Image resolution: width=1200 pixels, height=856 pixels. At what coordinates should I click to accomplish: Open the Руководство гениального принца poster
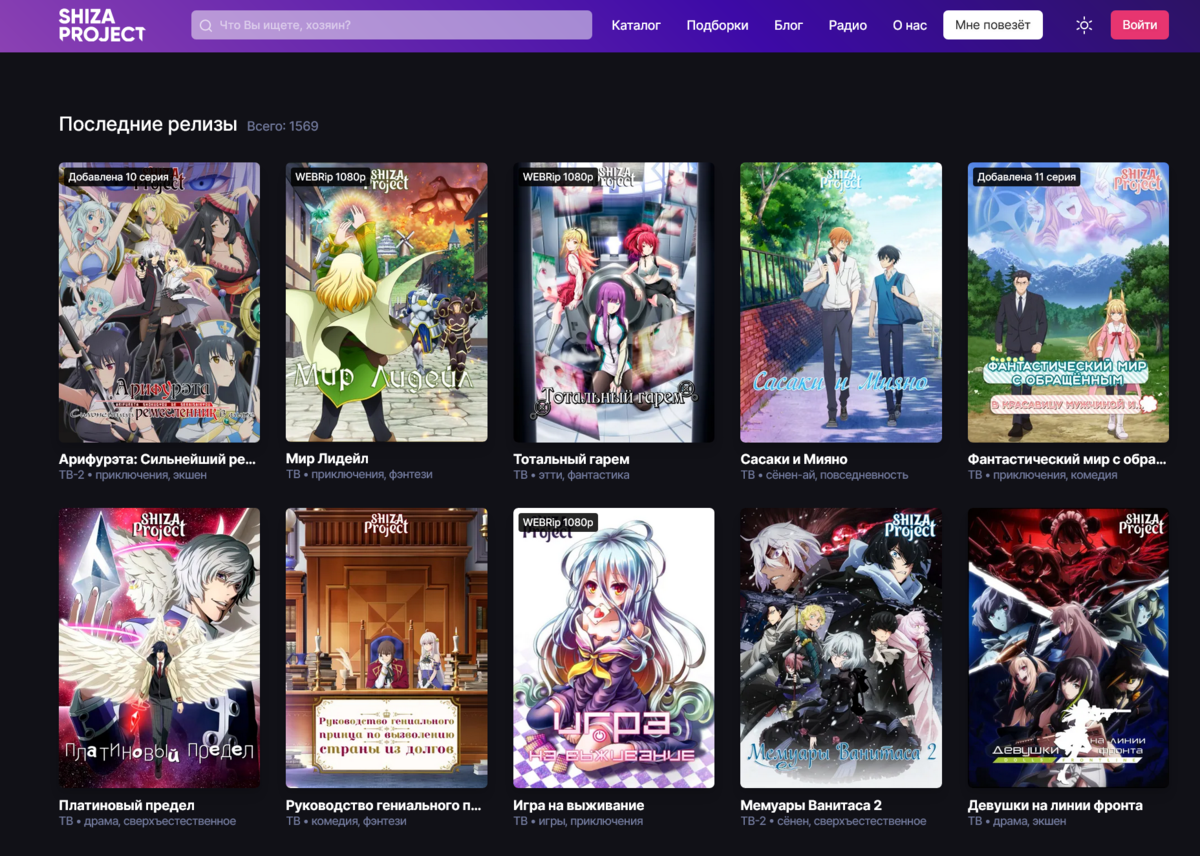[386, 648]
